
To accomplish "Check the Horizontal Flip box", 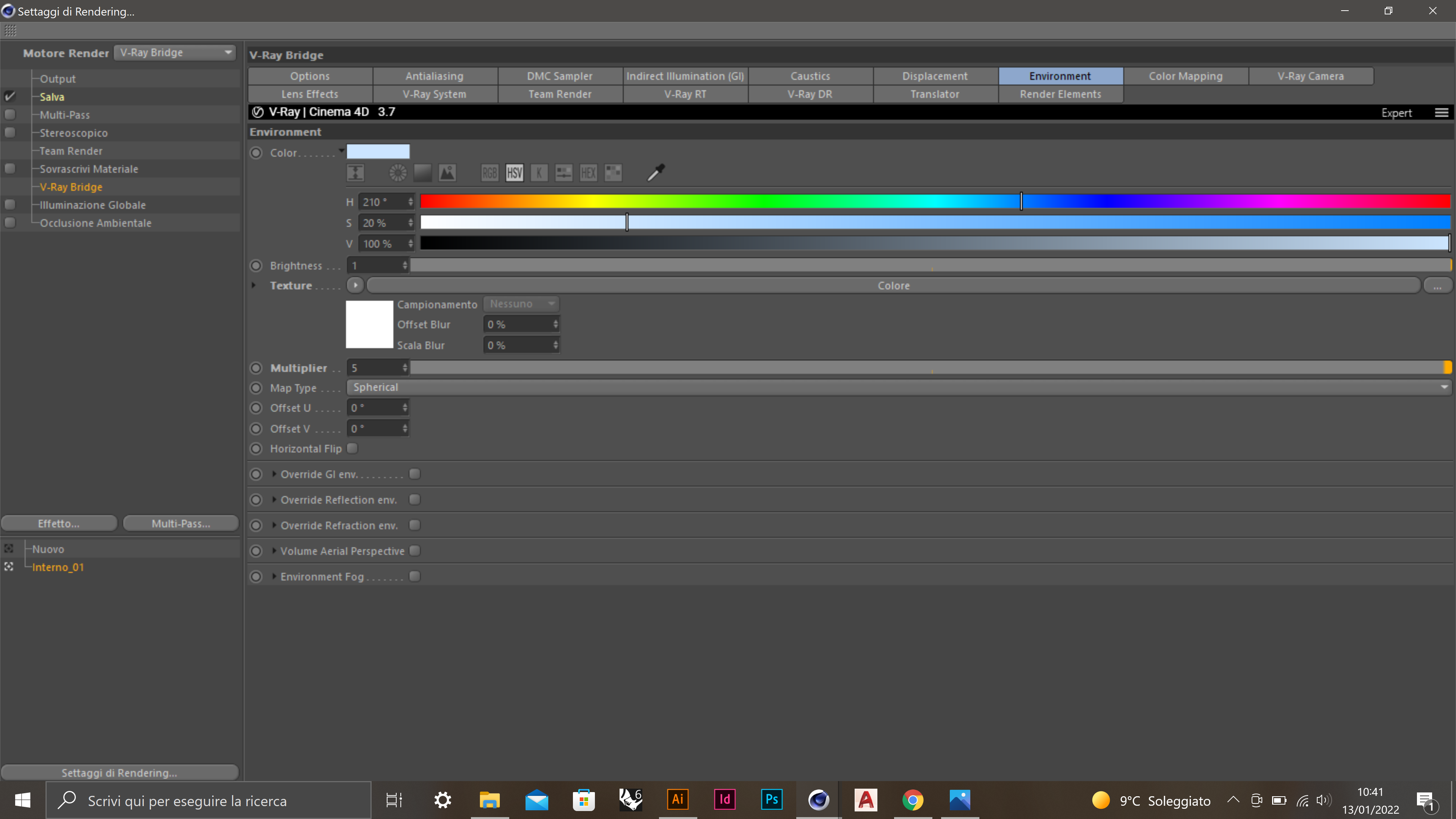I will pos(353,448).
